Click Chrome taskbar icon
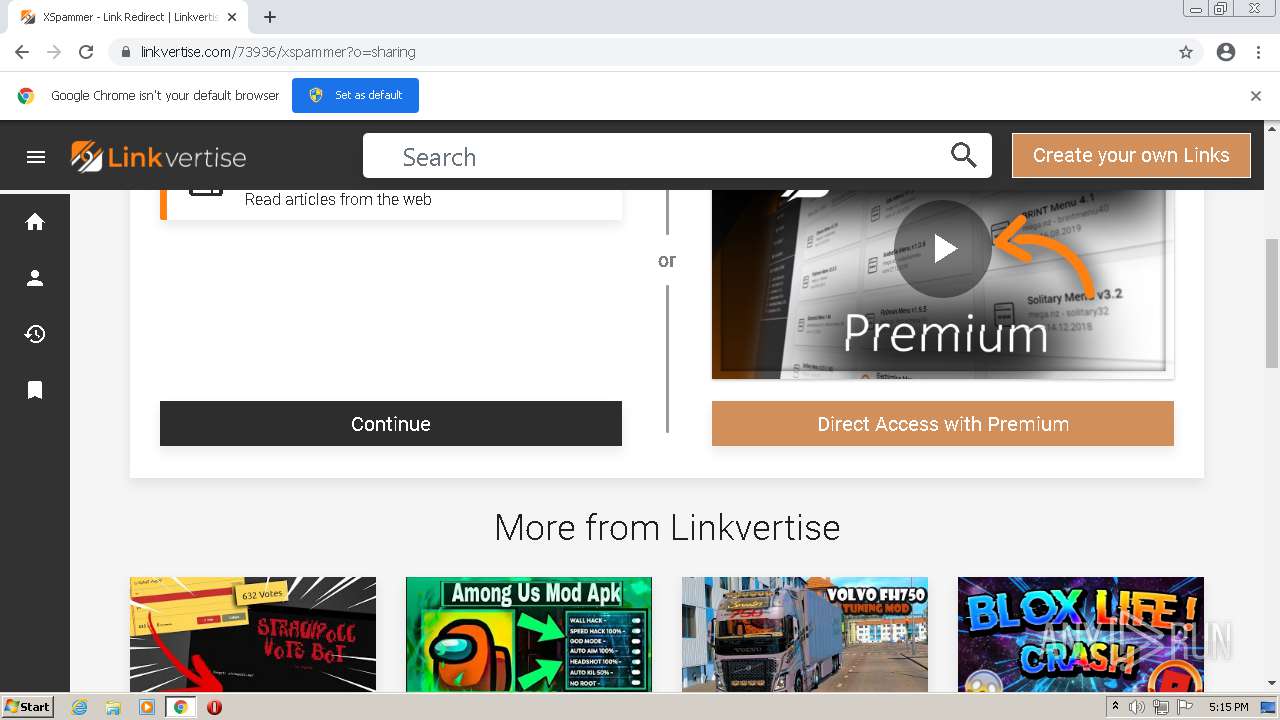 [181, 707]
